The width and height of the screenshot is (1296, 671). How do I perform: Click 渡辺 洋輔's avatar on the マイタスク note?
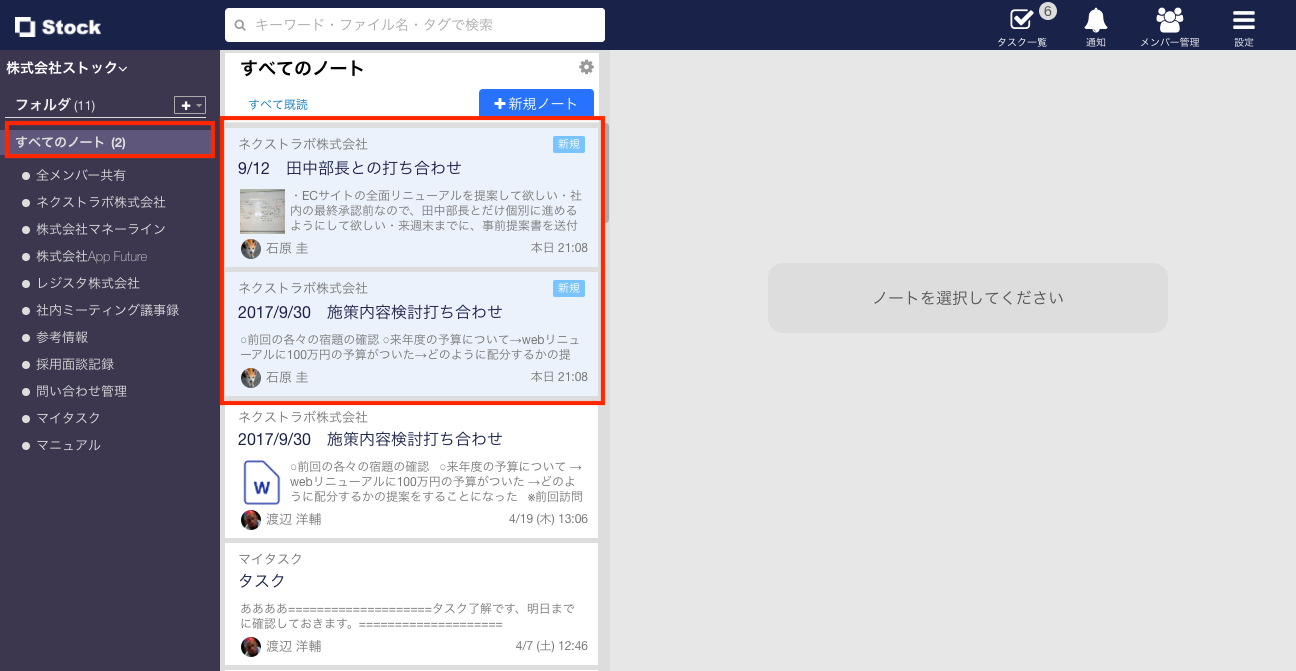(251, 646)
